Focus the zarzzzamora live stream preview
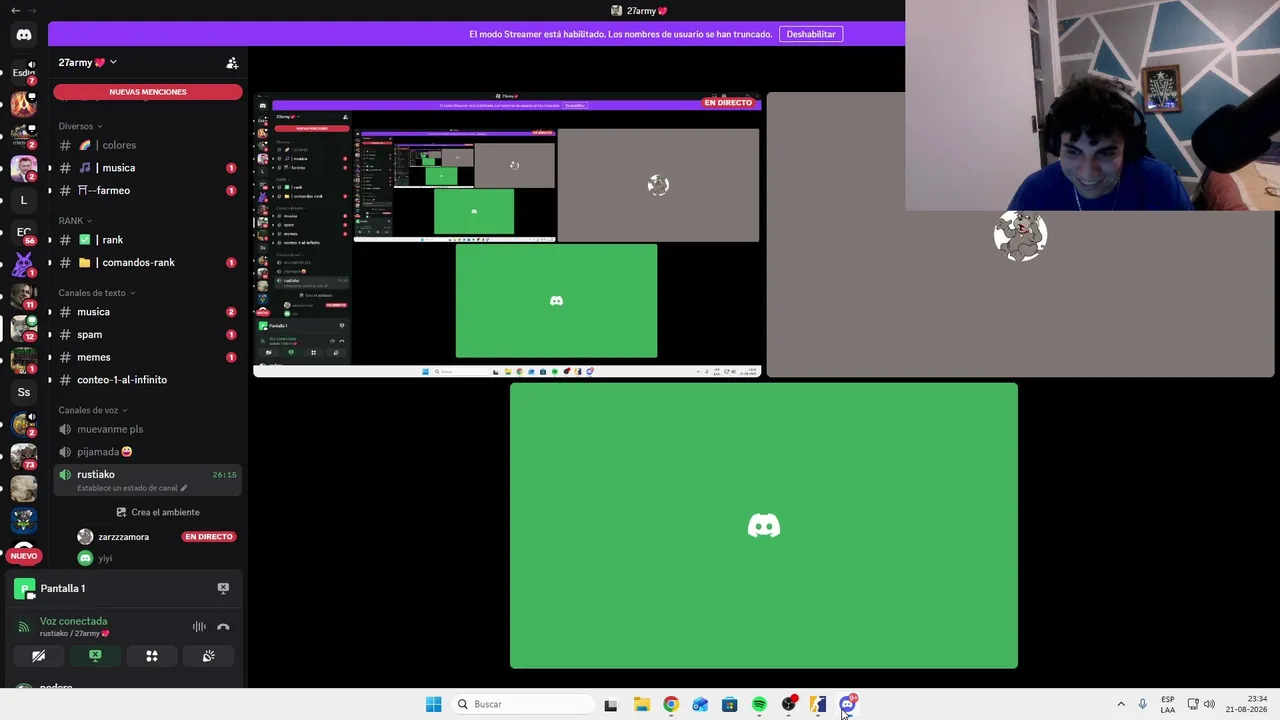Viewport: 1280px width, 720px height. click(507, 235)
